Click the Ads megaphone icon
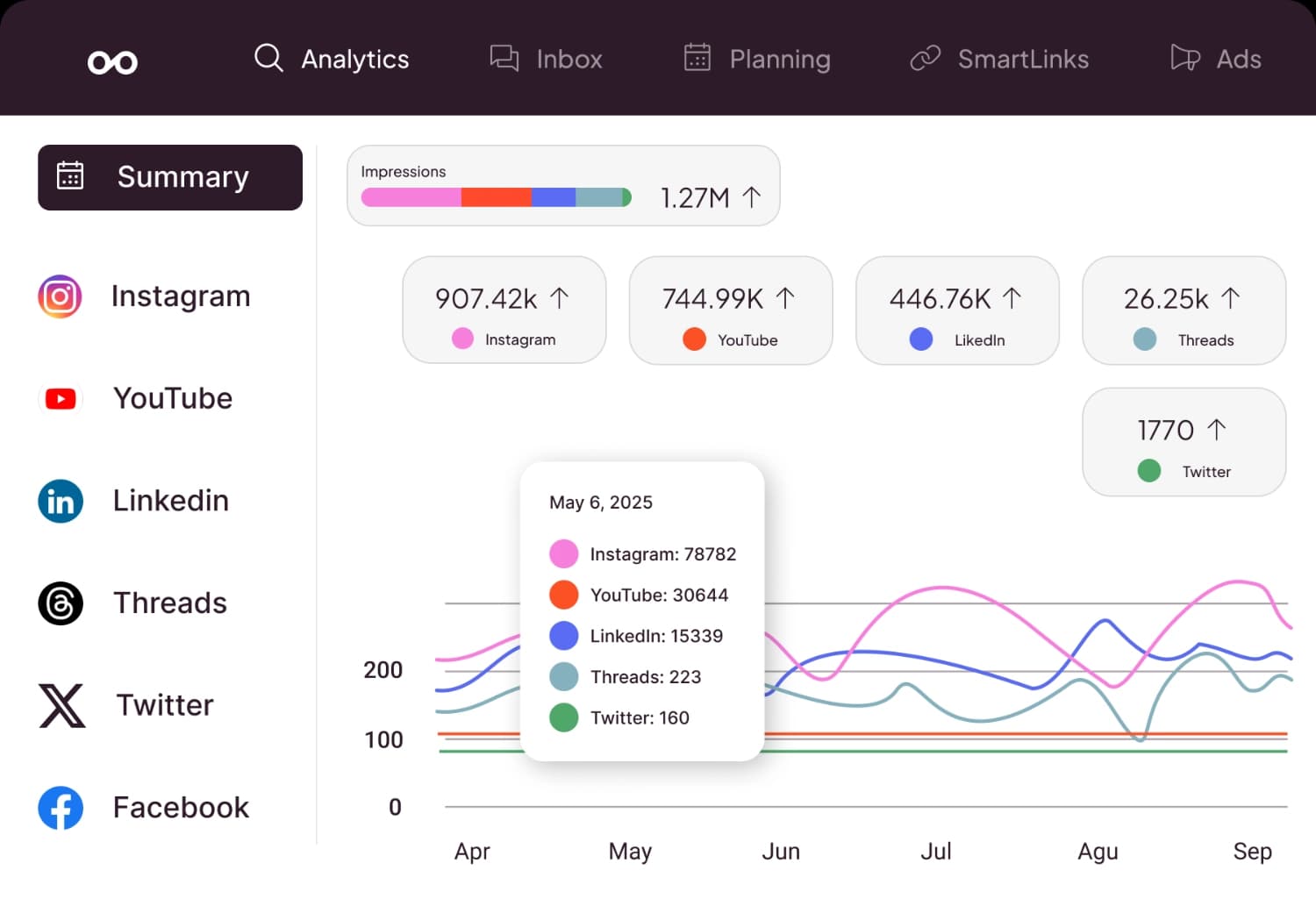This screenshot has height=906, width=1316. (x=1184, y=59)
